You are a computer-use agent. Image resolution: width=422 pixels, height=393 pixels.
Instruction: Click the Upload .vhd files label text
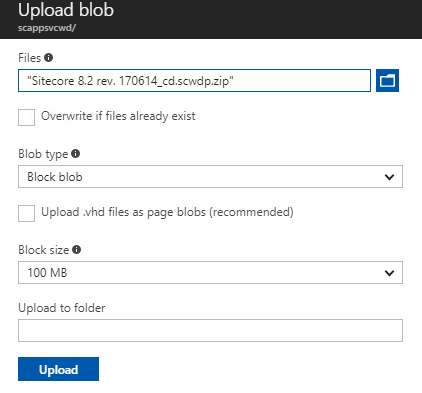[x=167, y=212]
